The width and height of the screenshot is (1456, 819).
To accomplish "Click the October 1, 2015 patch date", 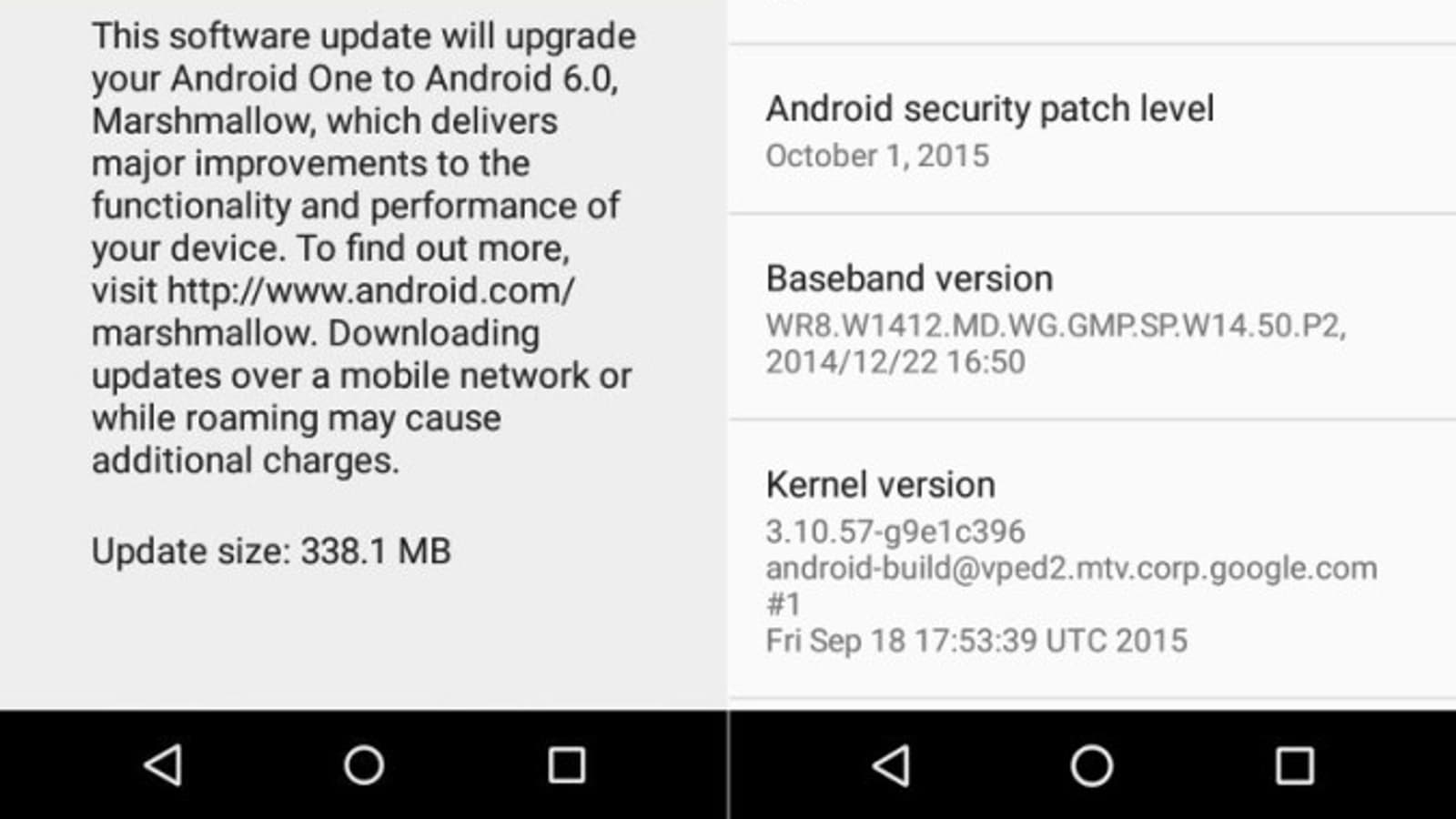I will [877, 156].
